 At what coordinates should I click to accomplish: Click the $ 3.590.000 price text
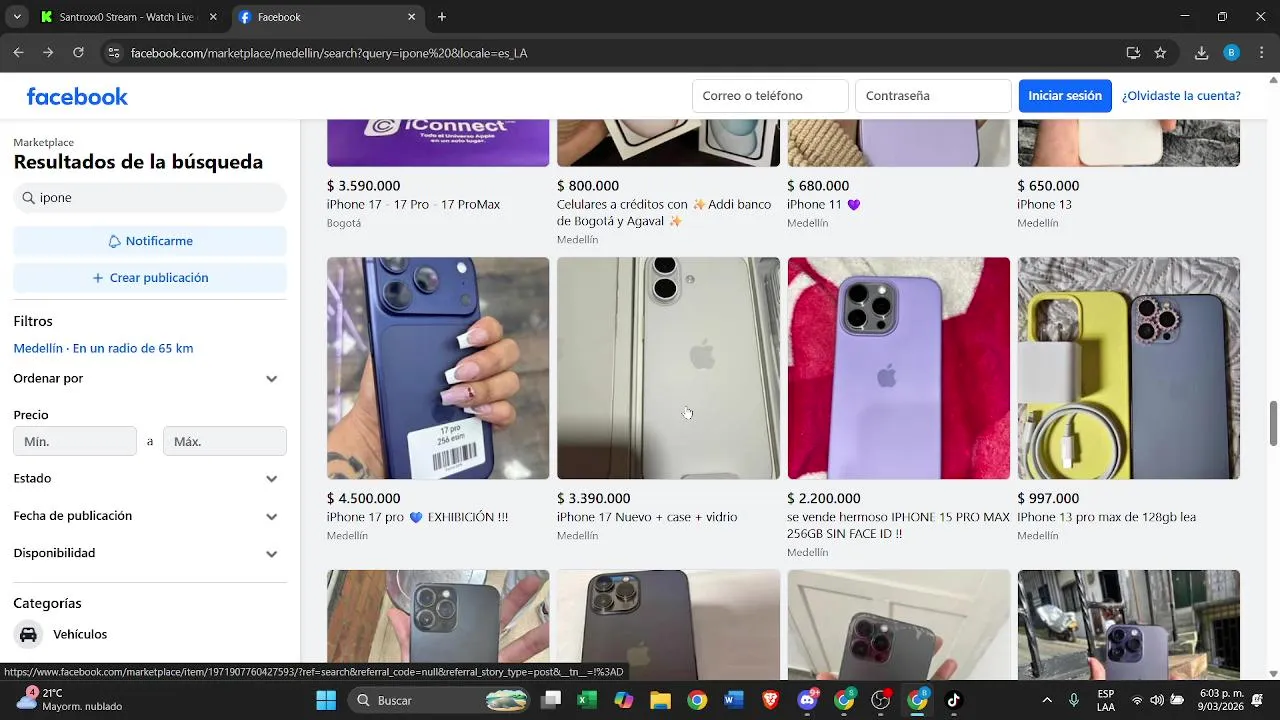click(364, 186)
